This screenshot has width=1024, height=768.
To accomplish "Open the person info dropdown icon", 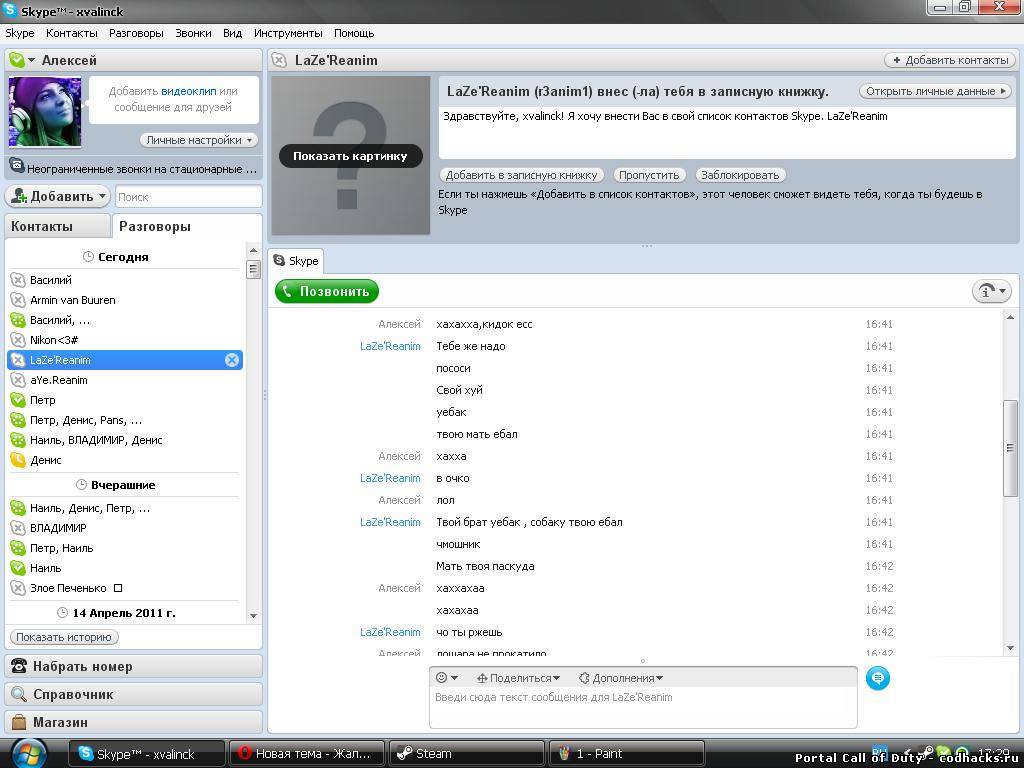I will pyautogui.click(x=991, y=291).
